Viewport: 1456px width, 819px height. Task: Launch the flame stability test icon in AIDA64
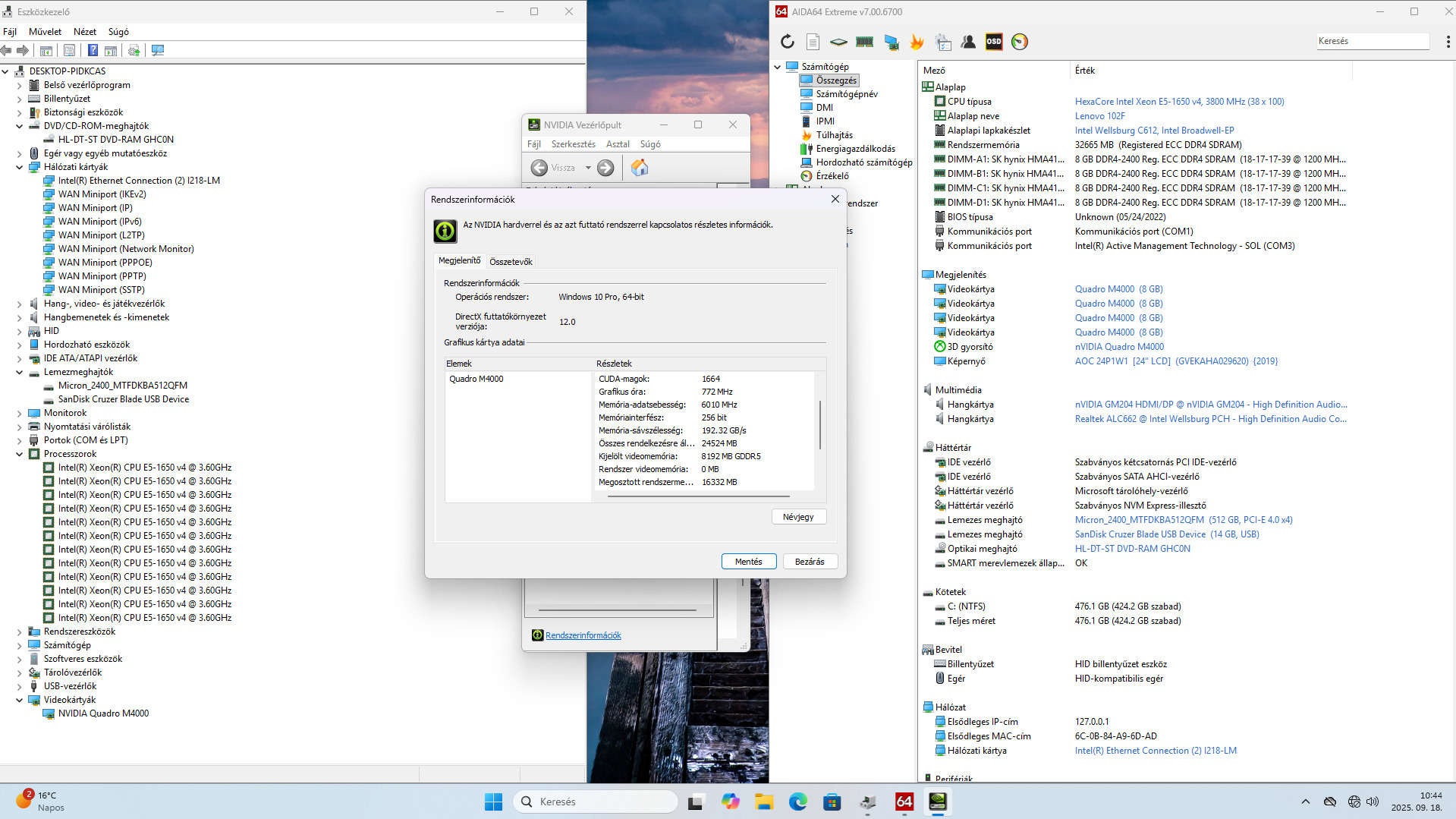pyautogui.click(x=917, y=42)
